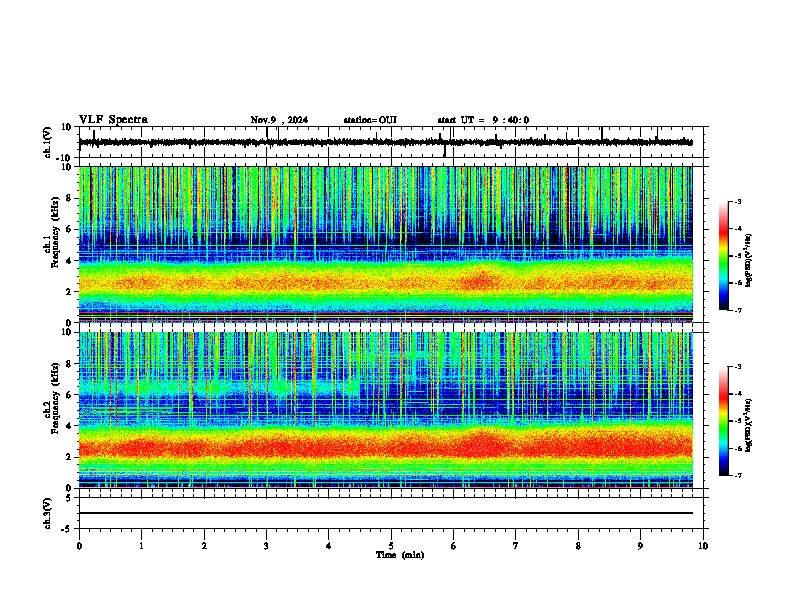Click the "VLF Spectra" plot title
Viewport: 792px width, 612px height.
113,120
